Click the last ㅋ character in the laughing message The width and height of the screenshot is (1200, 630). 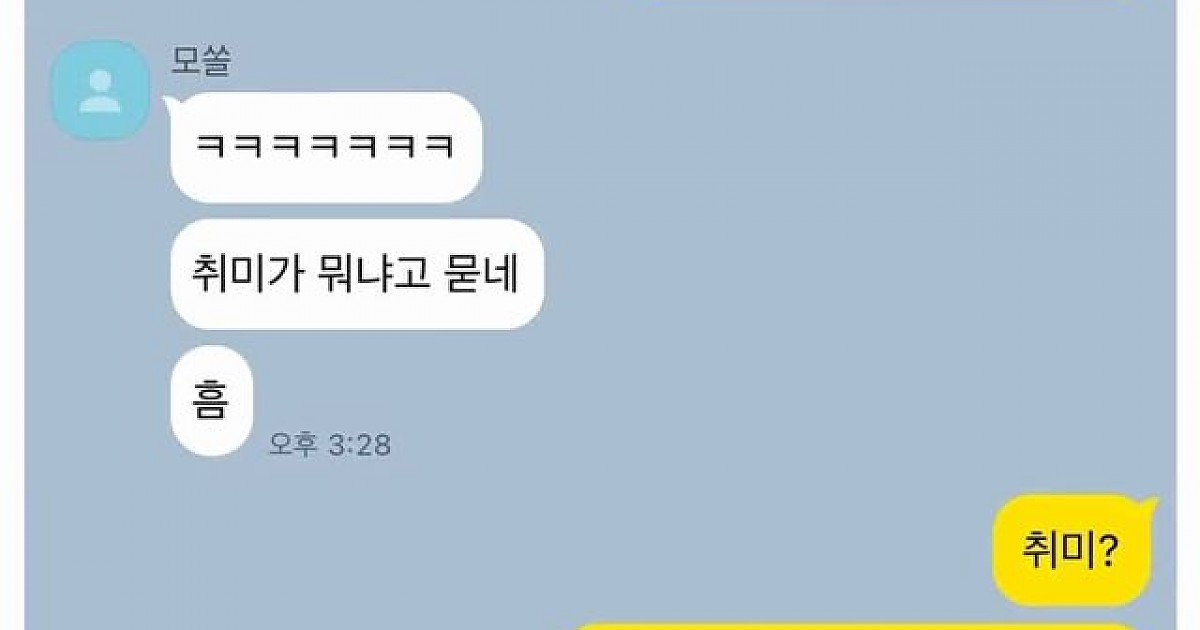click(x=439, y=148)
